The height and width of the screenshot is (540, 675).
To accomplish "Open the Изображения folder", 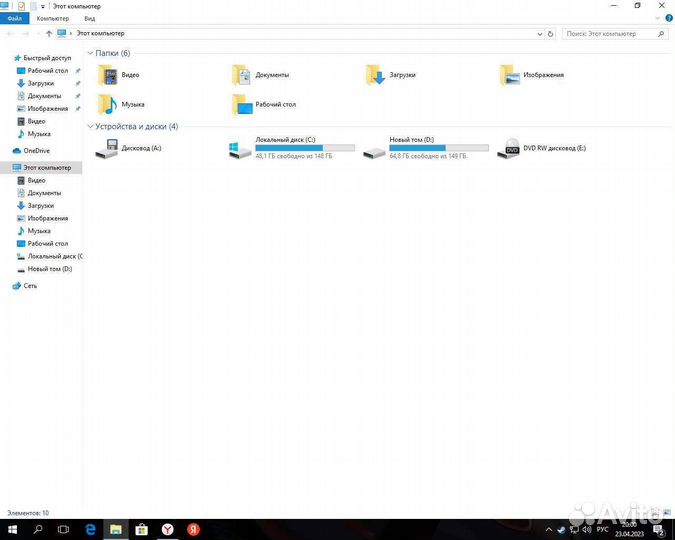I will [x=509, y=75].
